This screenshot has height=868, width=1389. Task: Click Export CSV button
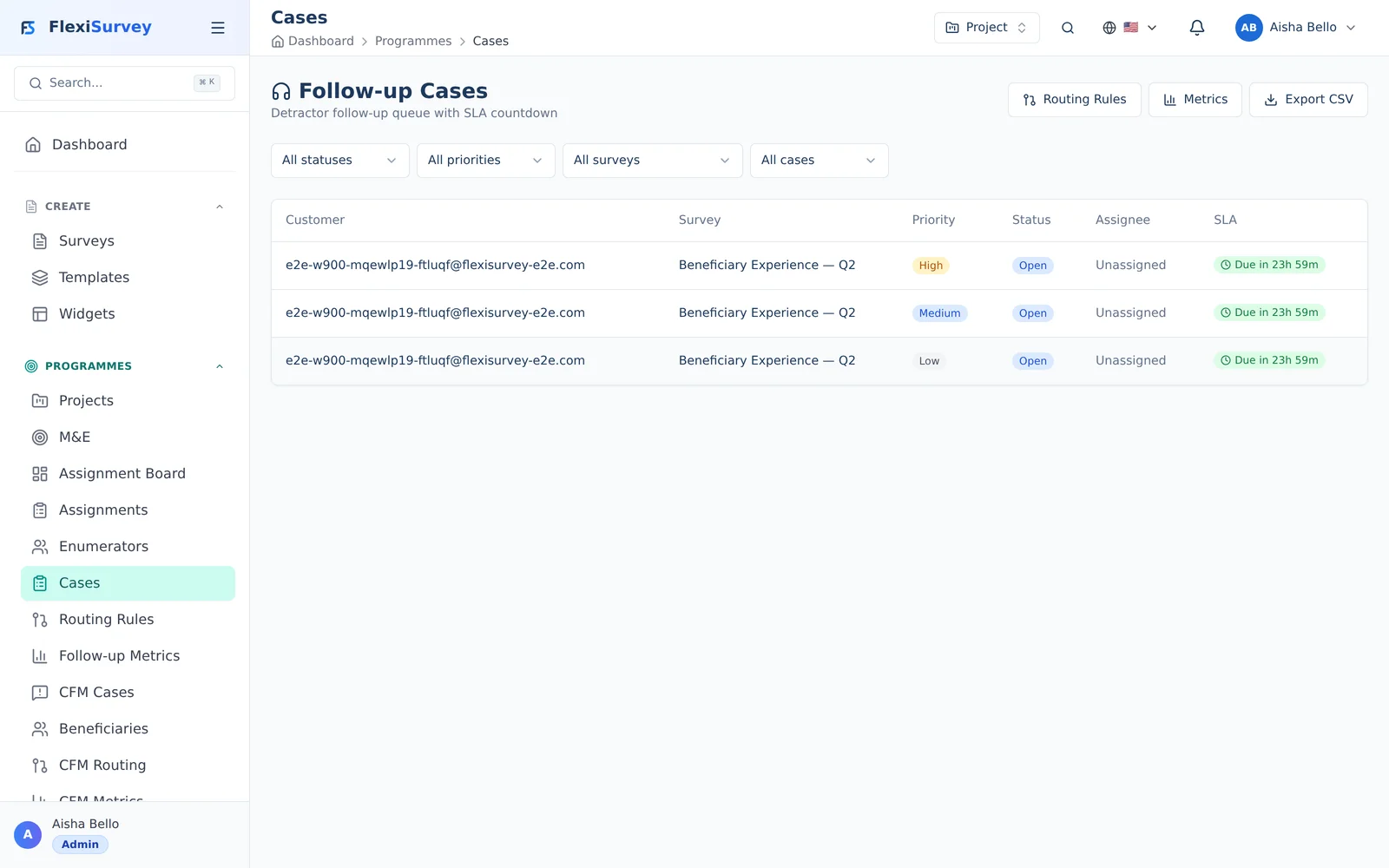coord(1308,100)
